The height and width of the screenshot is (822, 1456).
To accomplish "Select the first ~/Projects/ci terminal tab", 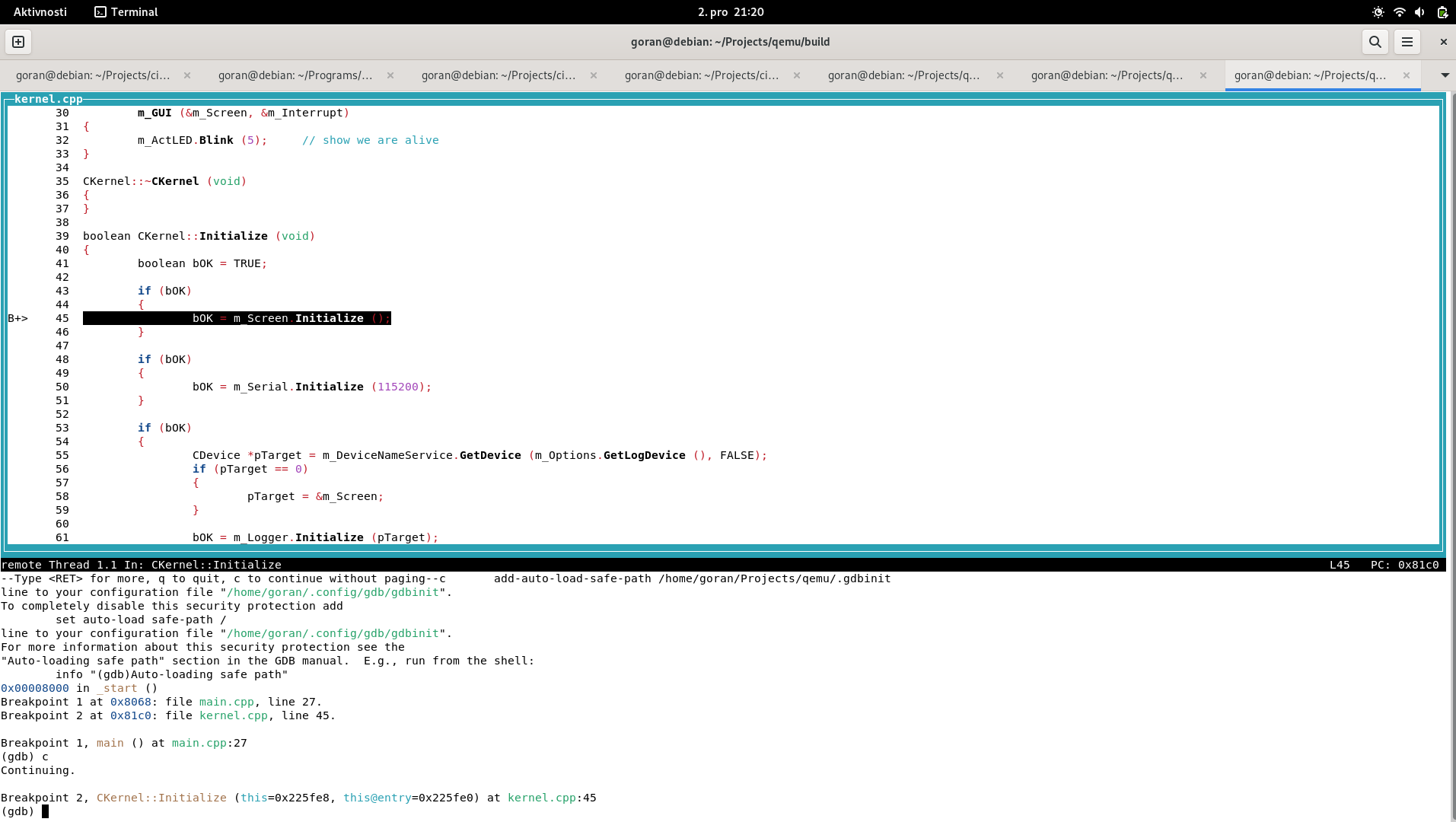I will pyautogui.click(x=93, y=75).
